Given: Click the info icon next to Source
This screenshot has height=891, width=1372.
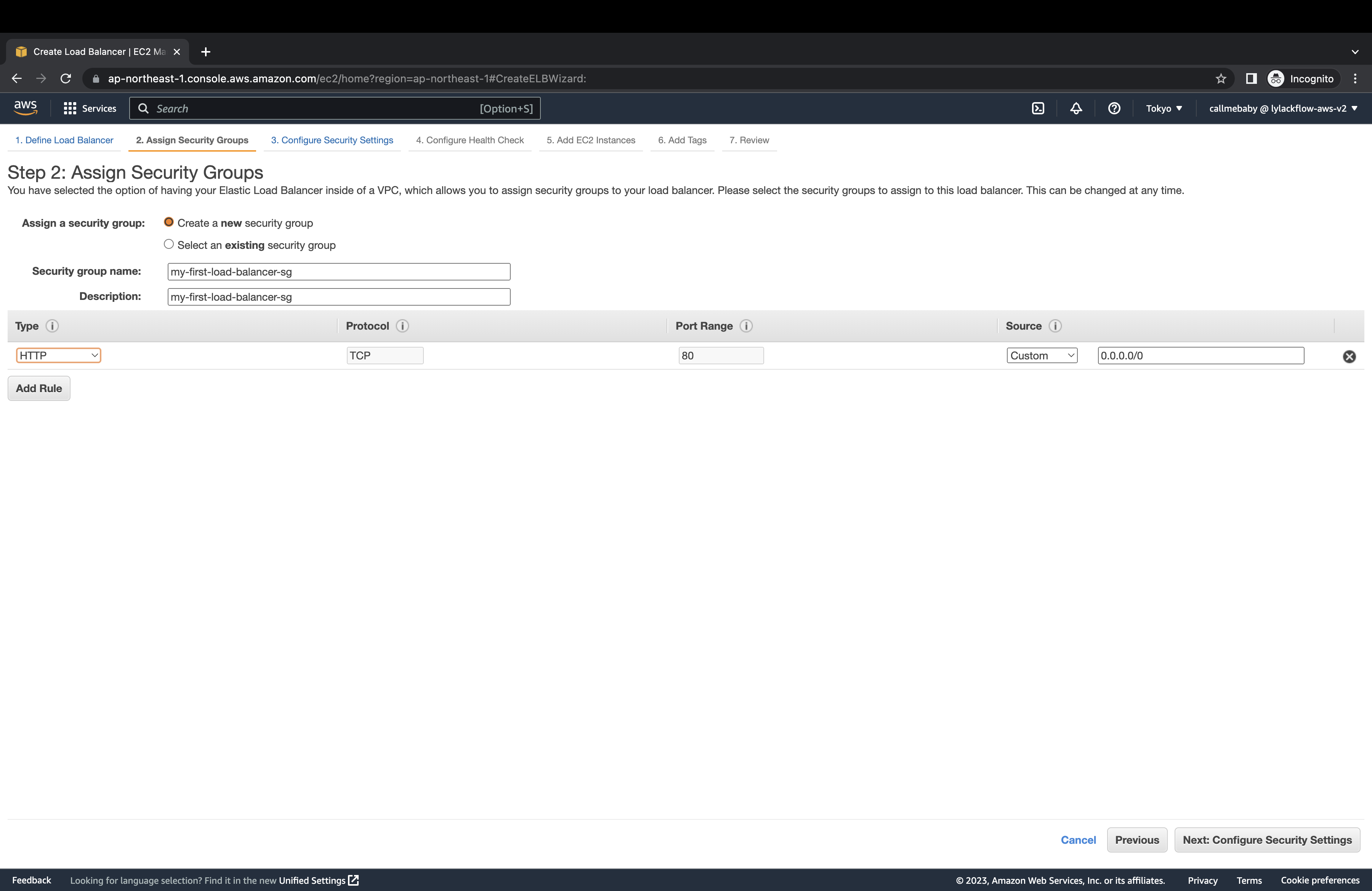Looking at the screenshot, I should pos(1055,325).
